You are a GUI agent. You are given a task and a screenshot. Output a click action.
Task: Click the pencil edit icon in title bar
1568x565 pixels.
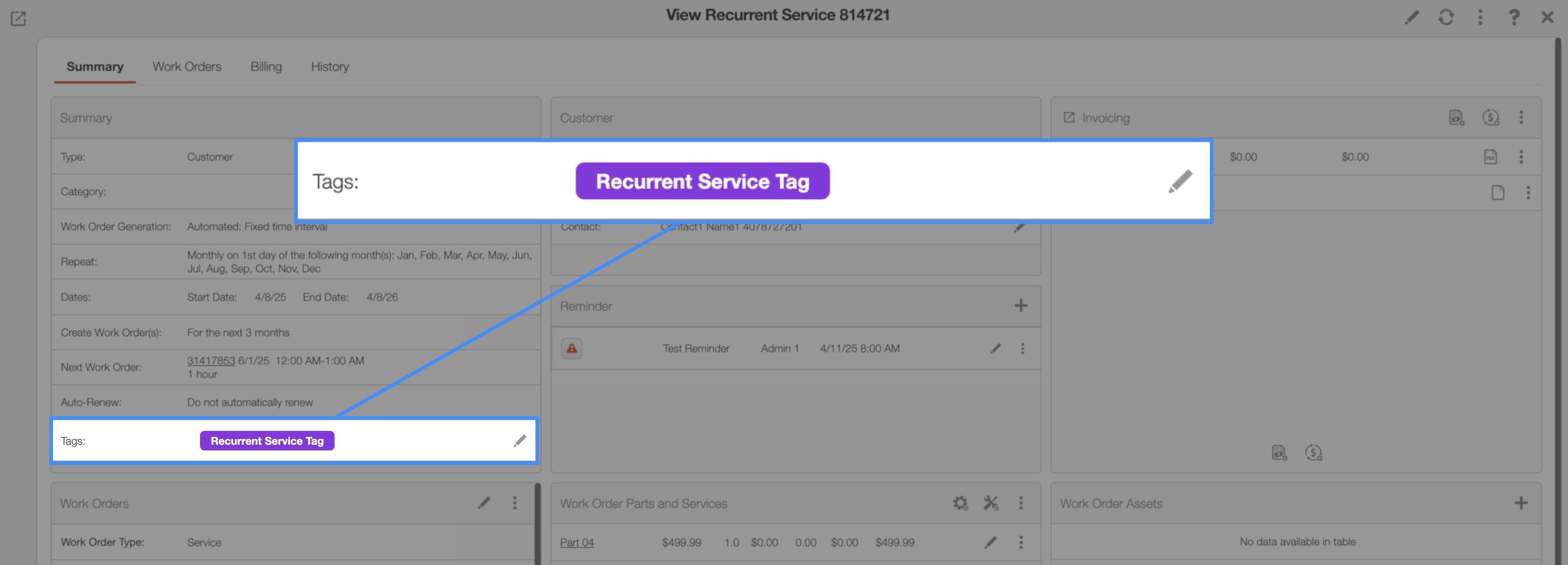tap(1412, 17)
